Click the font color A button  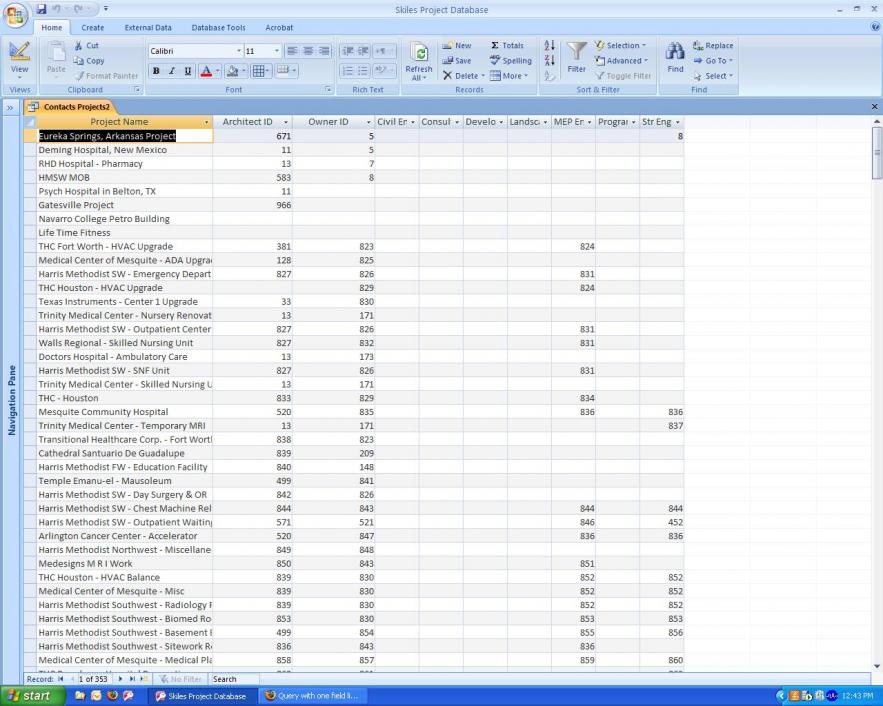pos(207,71)
